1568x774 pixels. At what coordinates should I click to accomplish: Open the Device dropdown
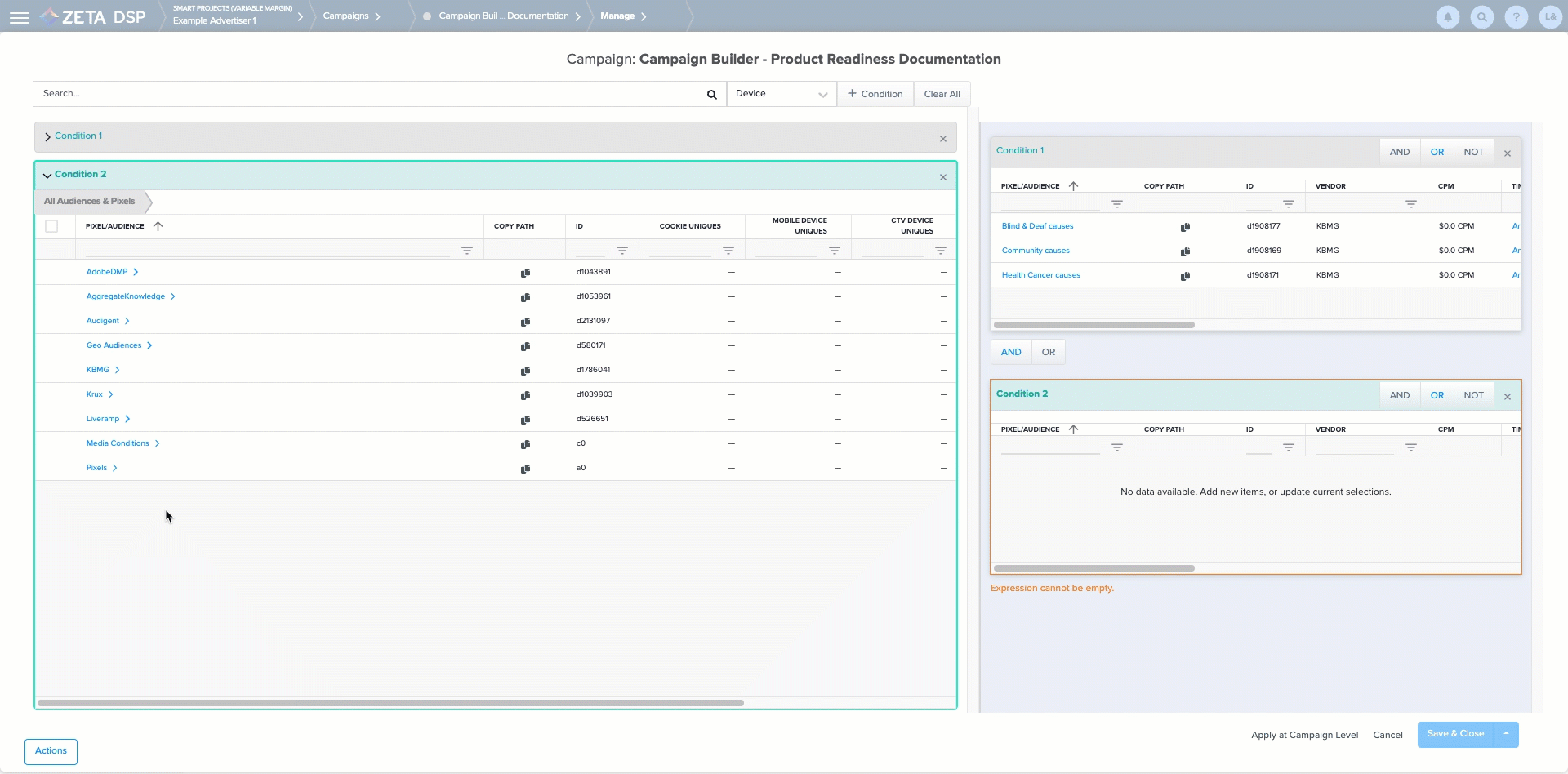point(781,94)
